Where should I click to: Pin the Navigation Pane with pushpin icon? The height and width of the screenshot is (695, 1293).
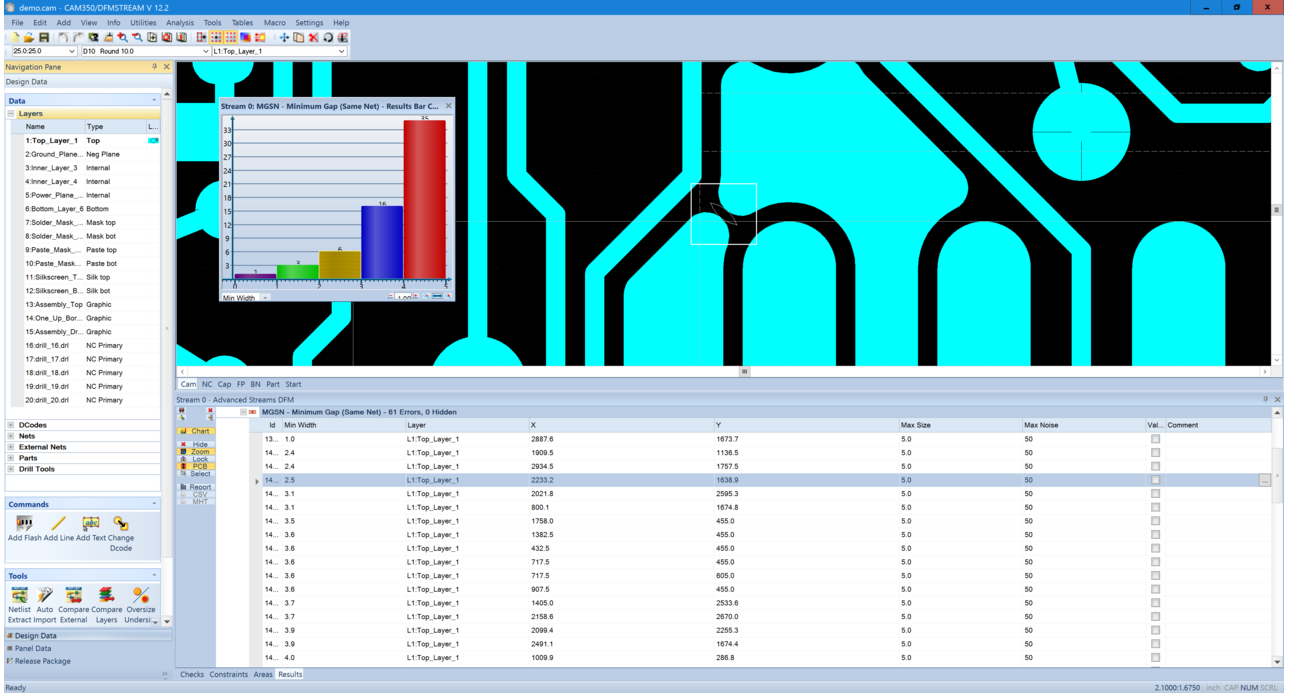154,67
